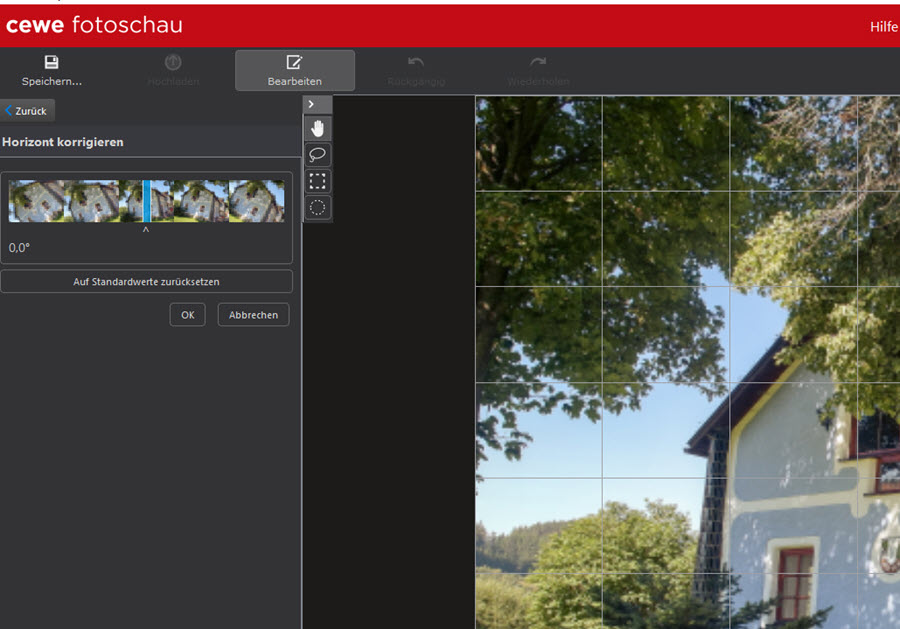Image resolution: width=900 pixels, height=629 pixels.
Task: Click Auf Standardwerte zurücksetzen button
Action: tap(146, 282)
